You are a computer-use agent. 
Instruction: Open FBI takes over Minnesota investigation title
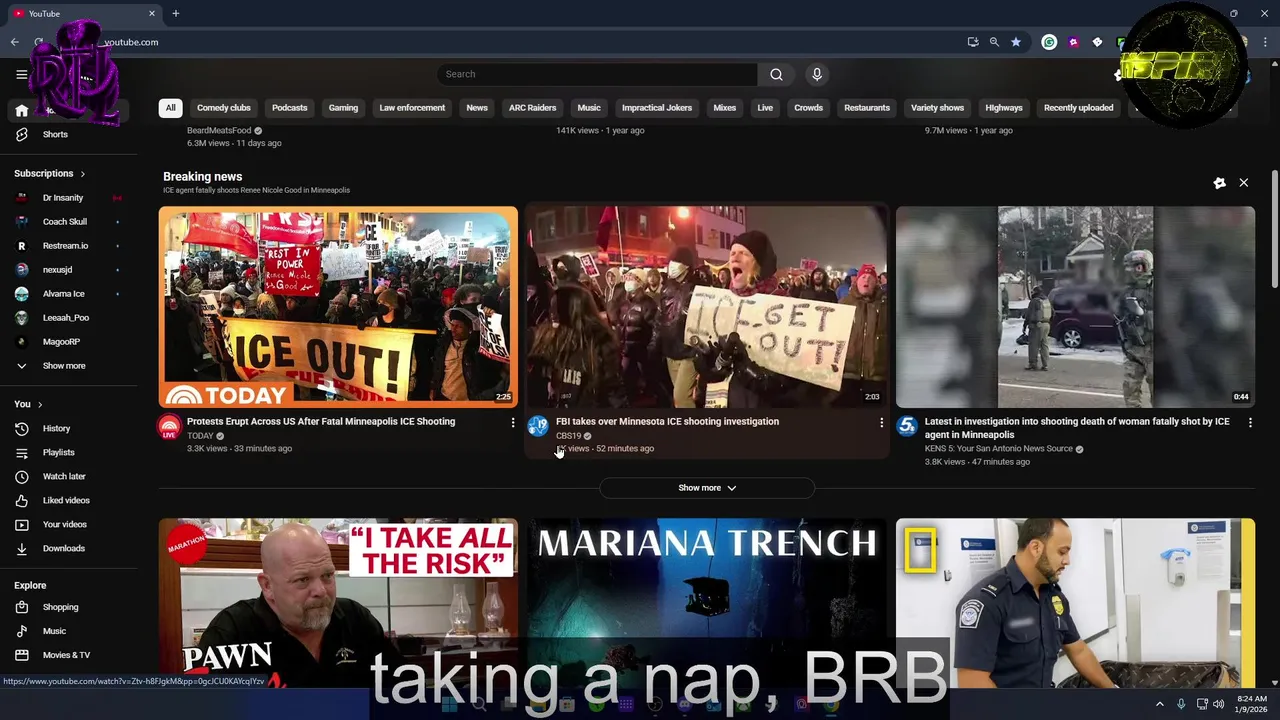tap(667, 422)
